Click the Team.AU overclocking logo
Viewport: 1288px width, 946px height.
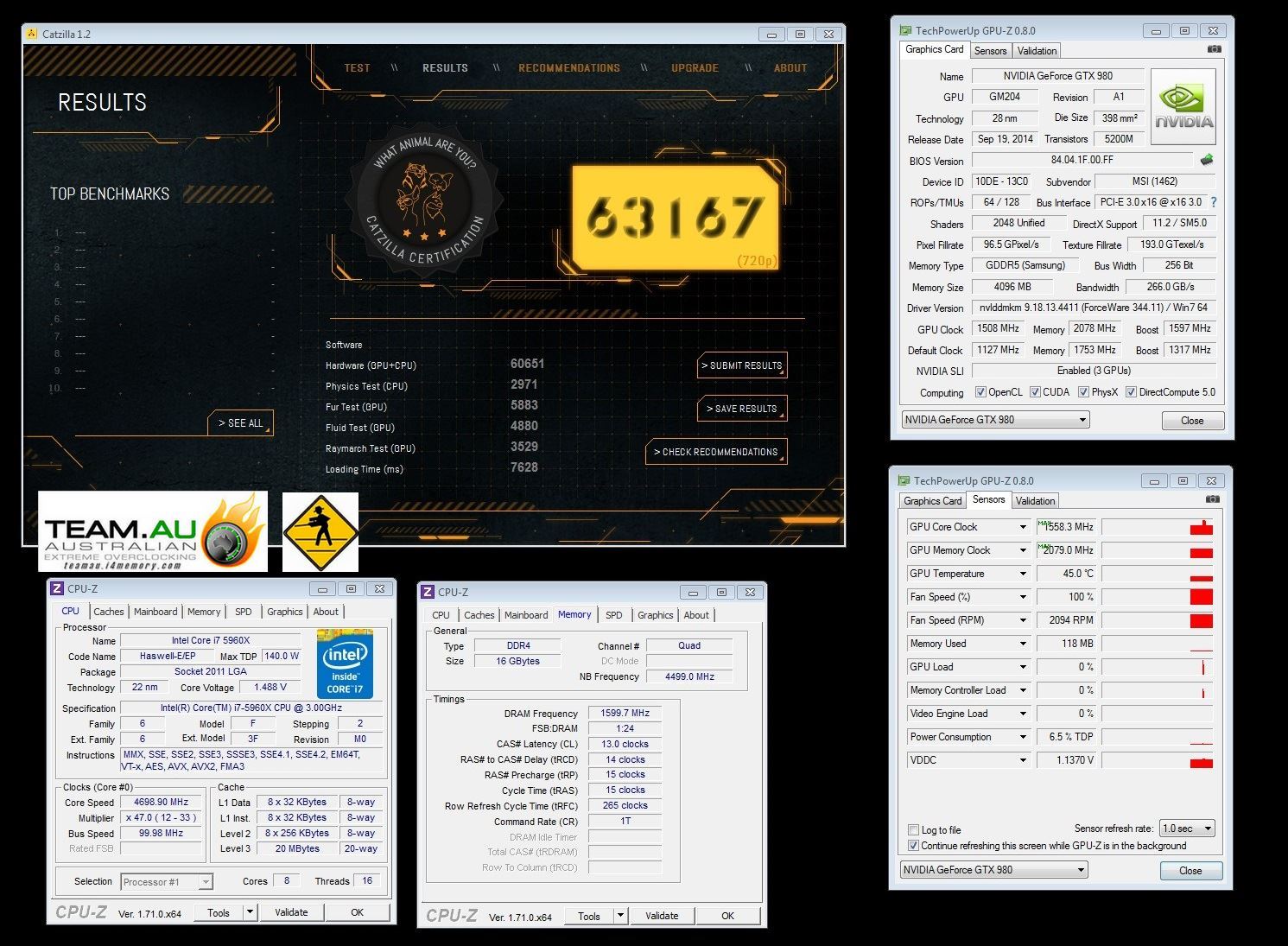point(153,531)
